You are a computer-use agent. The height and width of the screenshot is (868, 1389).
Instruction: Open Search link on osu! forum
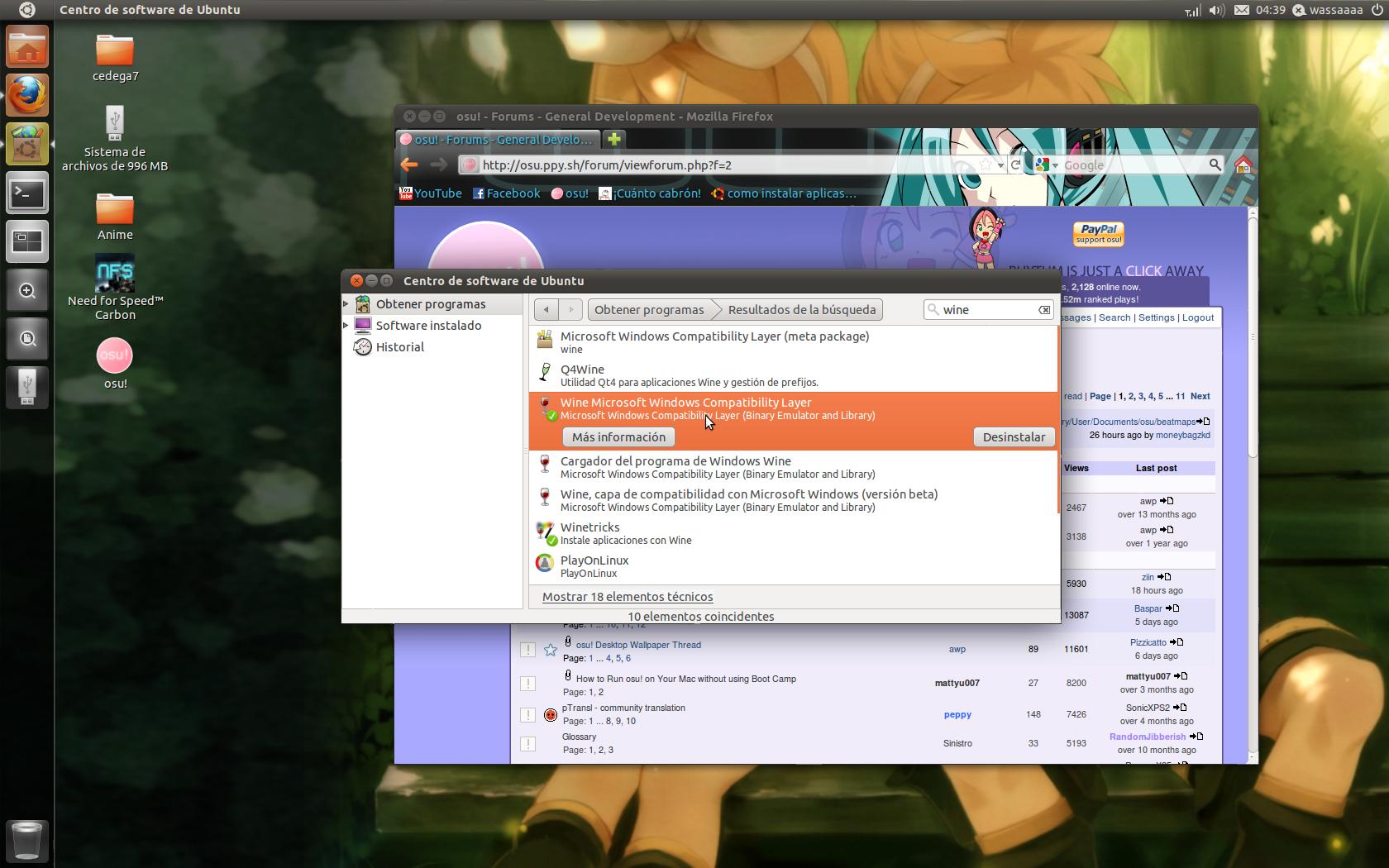1115,317
